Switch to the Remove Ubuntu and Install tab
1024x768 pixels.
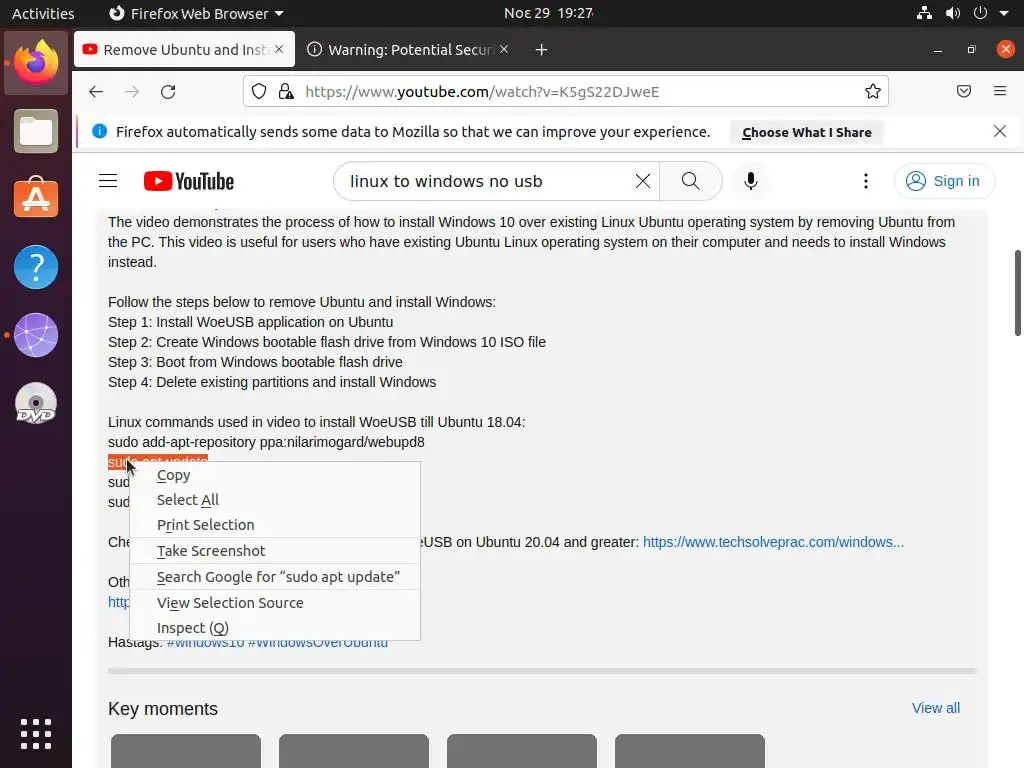184,50
